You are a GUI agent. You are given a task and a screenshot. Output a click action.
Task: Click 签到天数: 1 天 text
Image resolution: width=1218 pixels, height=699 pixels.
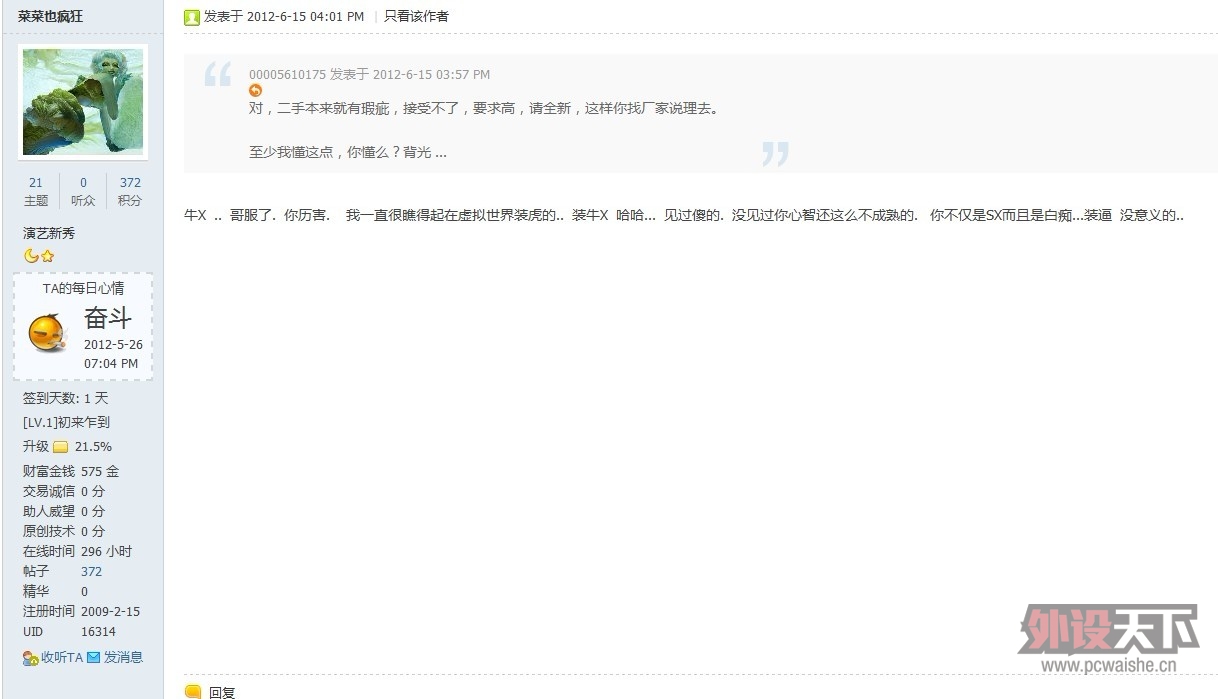point(65,398)
